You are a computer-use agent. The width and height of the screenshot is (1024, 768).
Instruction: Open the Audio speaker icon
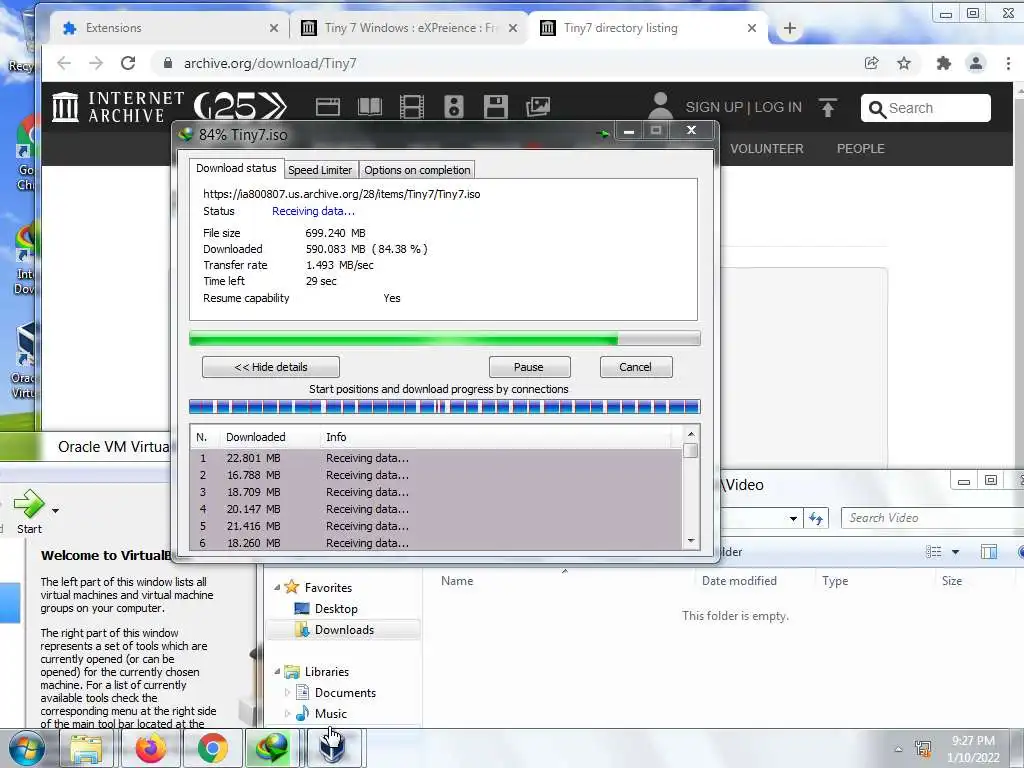point(454,107)
